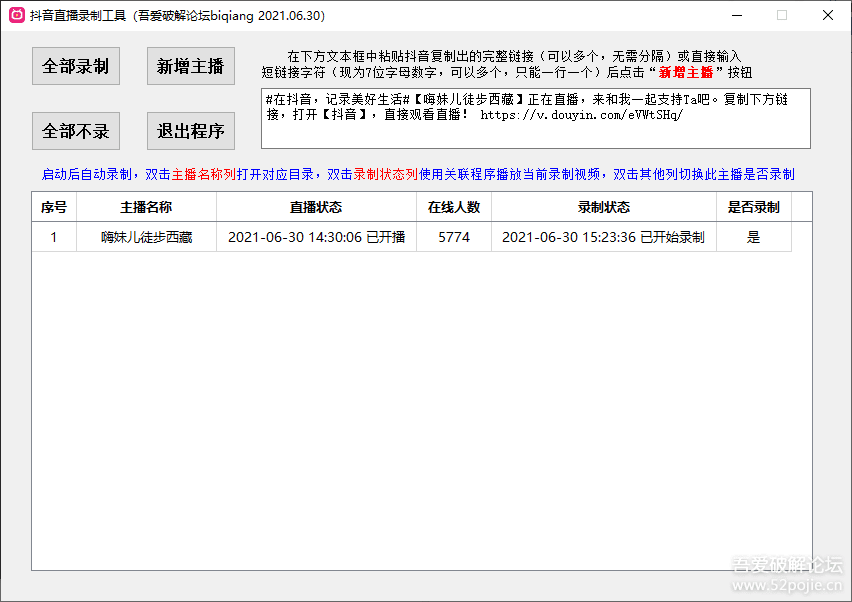Image resolution: width=852 pixels, height=602 pixels.
Task: Click the 主播名称 column header
Action: [x=146, y=207]
